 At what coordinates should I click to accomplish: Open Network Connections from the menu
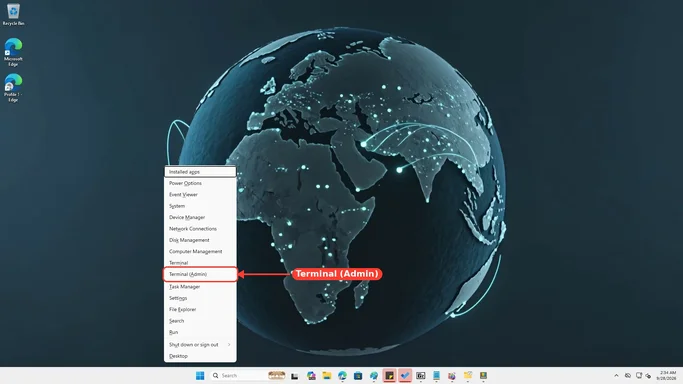click(x=200, y=229)
